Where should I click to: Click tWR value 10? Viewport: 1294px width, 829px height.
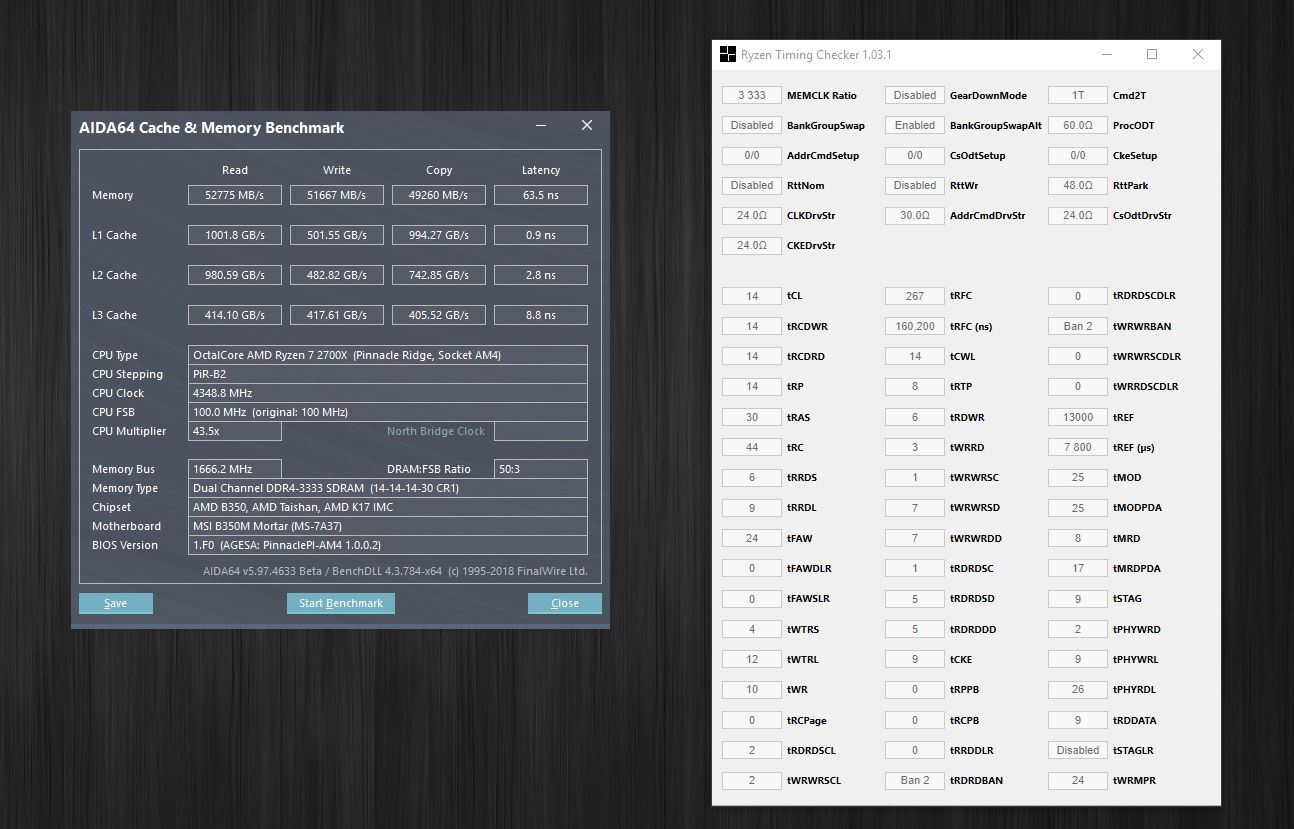(x=752, y=689)
